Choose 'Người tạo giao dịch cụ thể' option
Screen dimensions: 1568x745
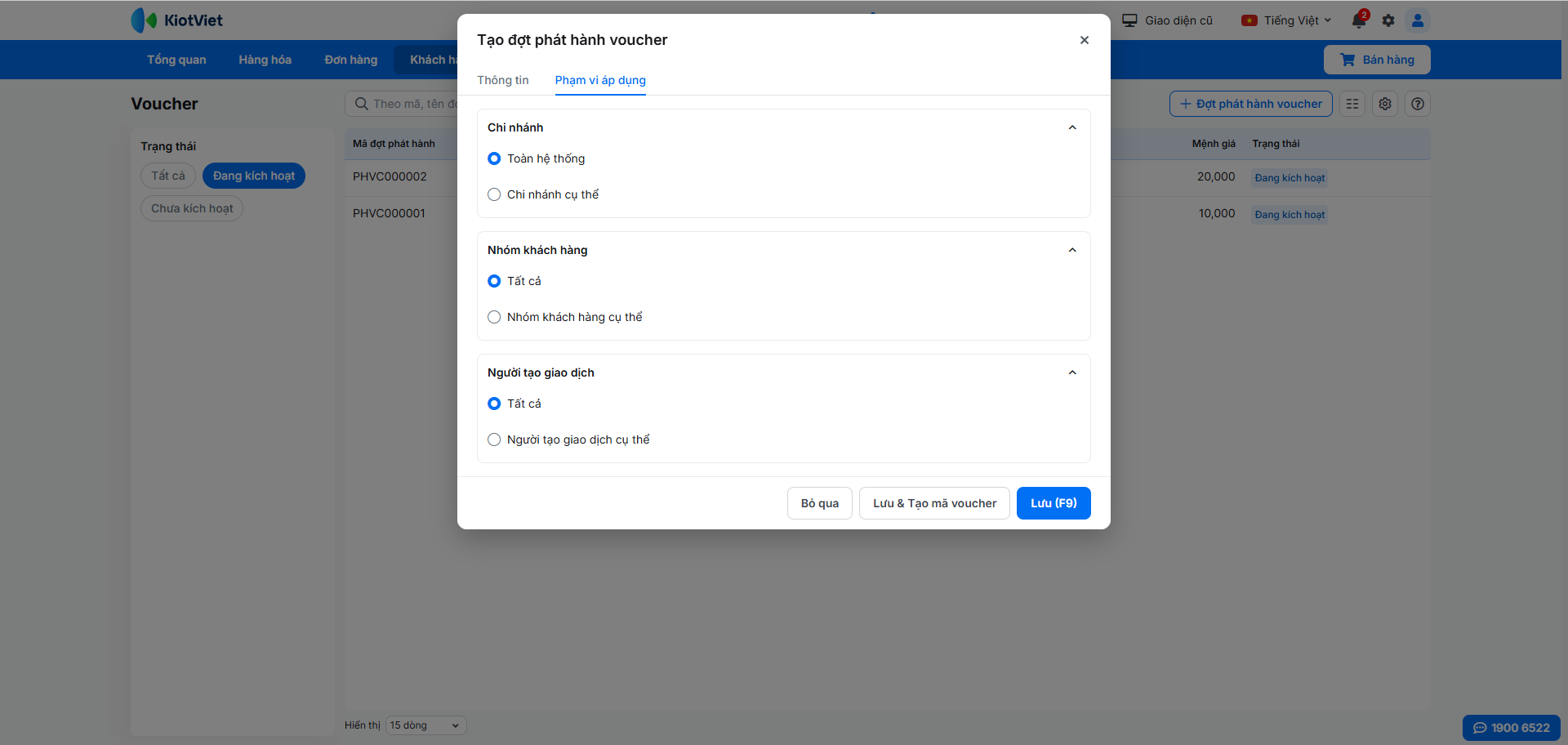(x=494, y=439)
